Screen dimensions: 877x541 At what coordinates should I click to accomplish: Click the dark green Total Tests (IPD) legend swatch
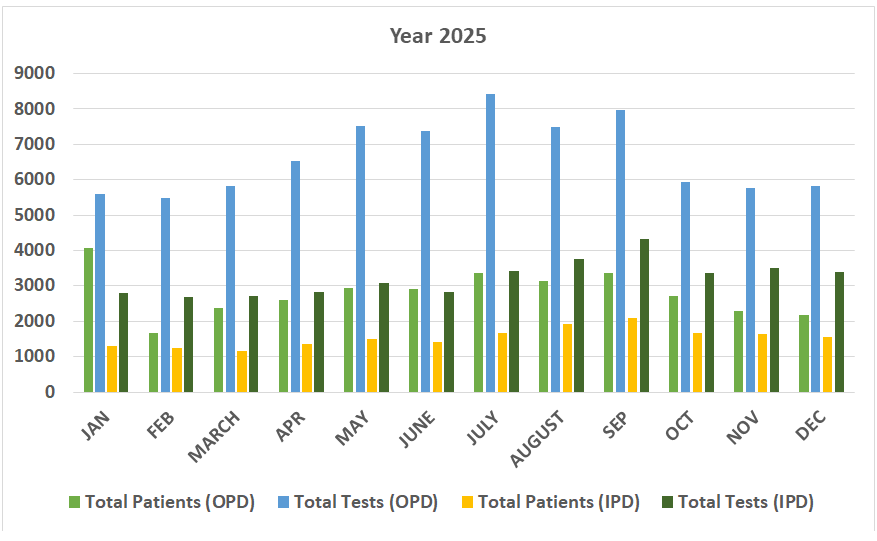tap(667, 503)
